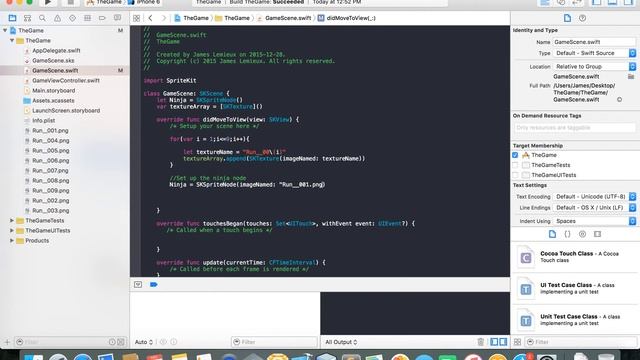640x360 pixels.
Task: Open Main.storyboard file
Action: pos(53,91)
